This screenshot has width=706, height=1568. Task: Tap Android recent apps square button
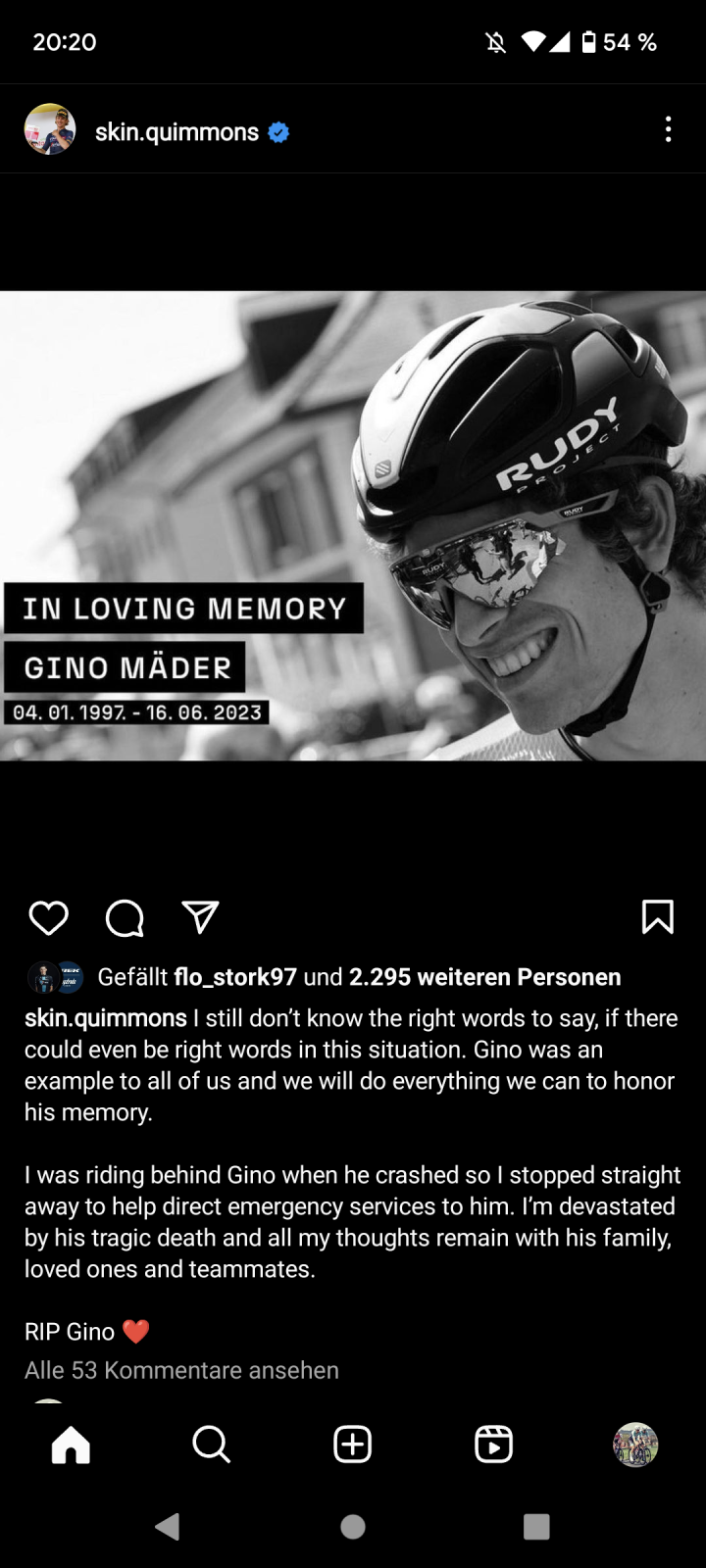[536, 1526]
